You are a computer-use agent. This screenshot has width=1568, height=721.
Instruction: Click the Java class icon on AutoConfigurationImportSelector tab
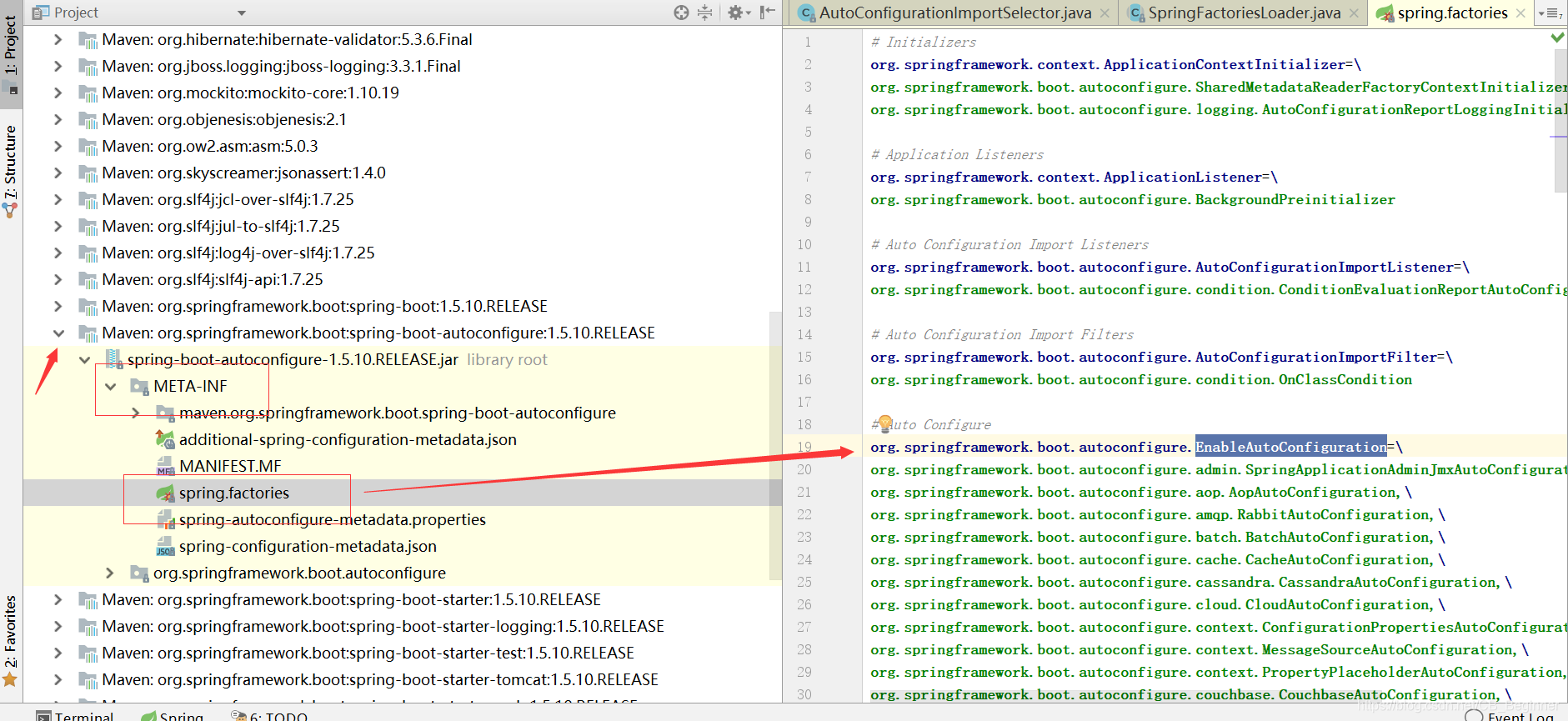coord(807,13)
